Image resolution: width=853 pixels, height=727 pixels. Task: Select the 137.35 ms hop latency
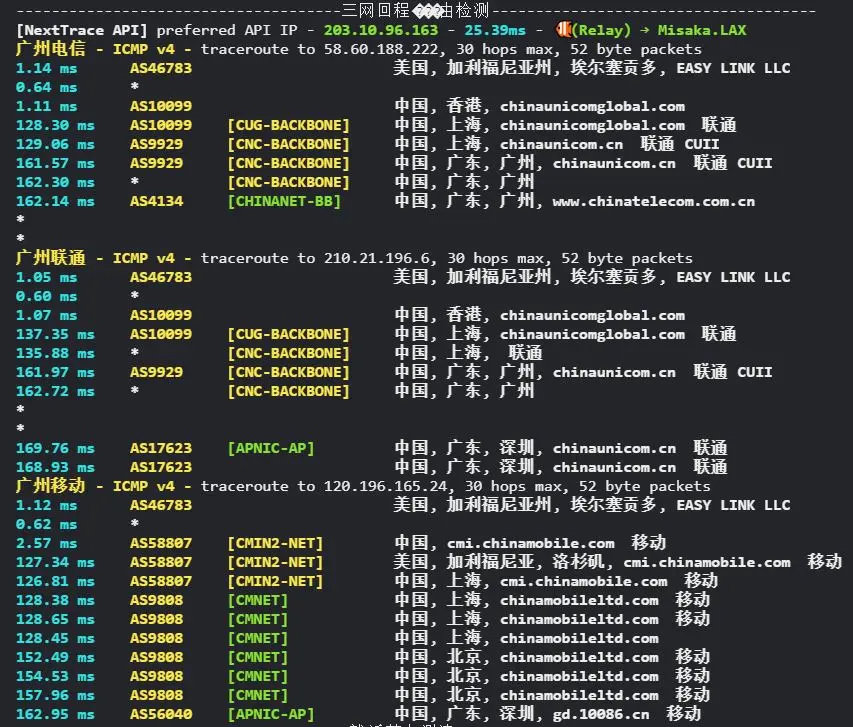click(x=55, y=334)
